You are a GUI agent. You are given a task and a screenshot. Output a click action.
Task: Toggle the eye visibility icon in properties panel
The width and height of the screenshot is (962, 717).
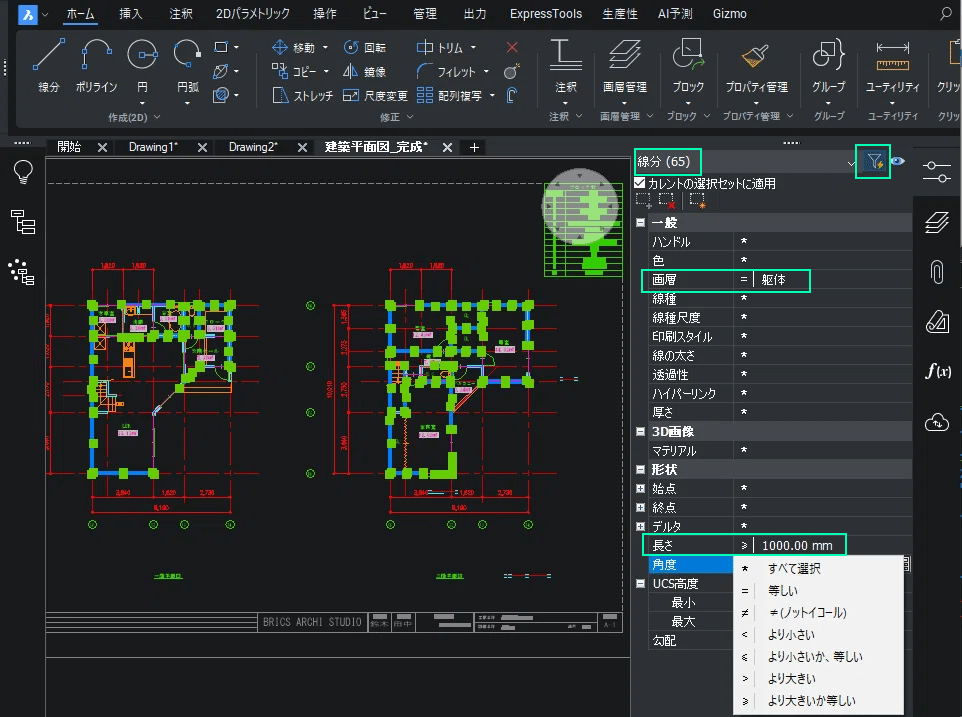[x=898, y=162]
